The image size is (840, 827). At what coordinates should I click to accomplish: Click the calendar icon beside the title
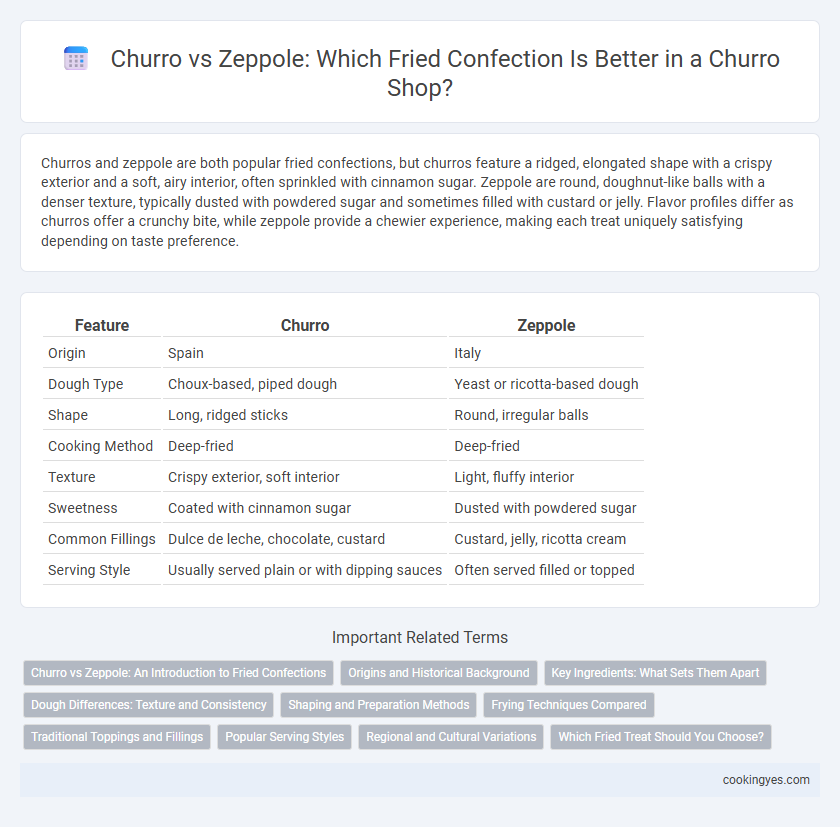(x=76, y=58)
